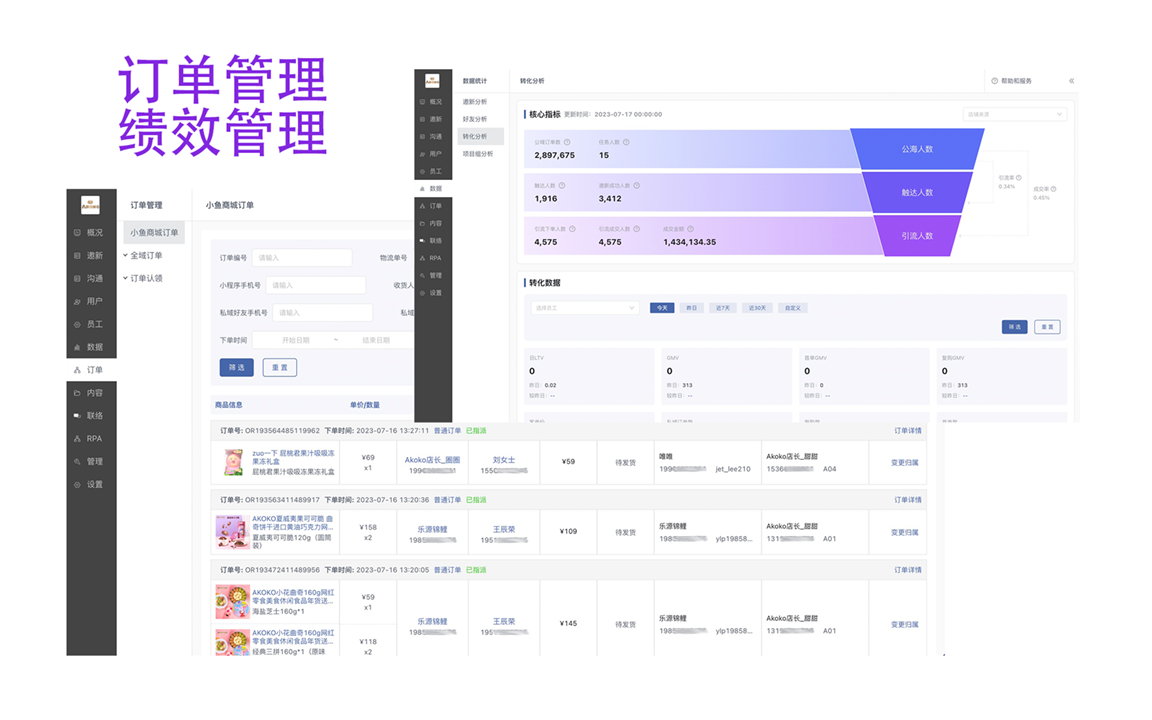The image size is (1152, 720).
Task: Click the 帮助和服务 help icon
Action: (995, 81)
